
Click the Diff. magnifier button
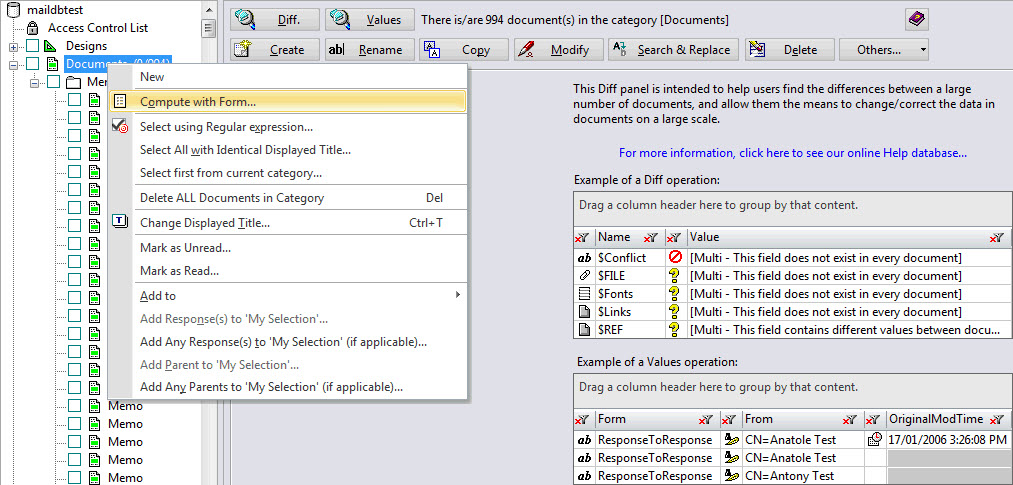(274, 20)
